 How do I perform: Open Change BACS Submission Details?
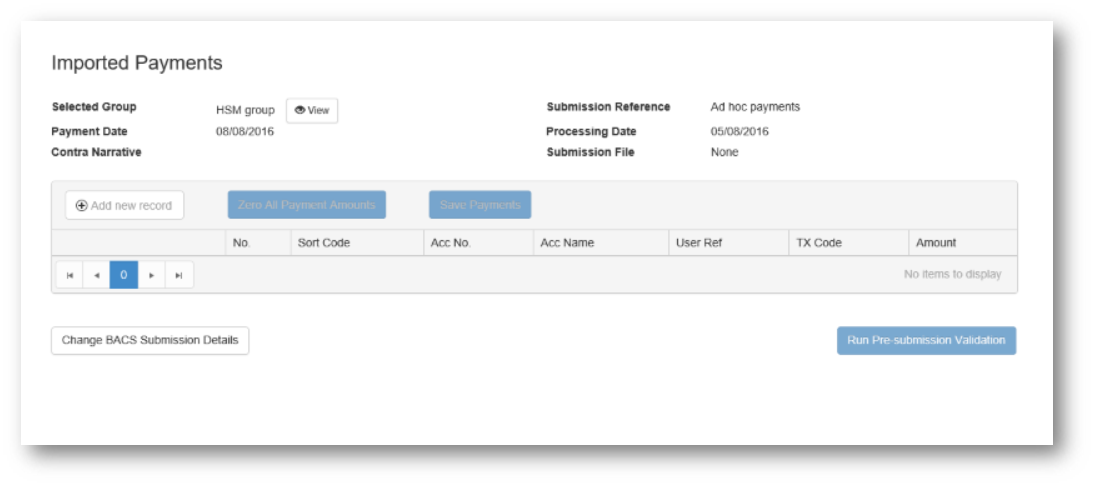(x=150, y=340)
